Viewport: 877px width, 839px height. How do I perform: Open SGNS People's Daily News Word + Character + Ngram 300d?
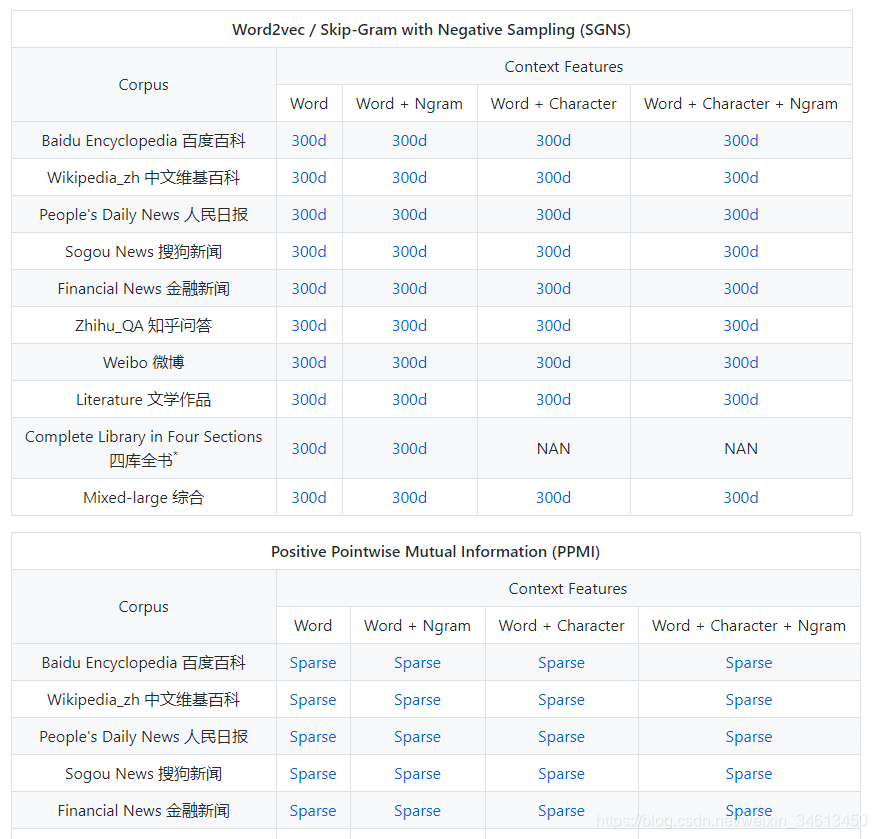pos(741,214)
